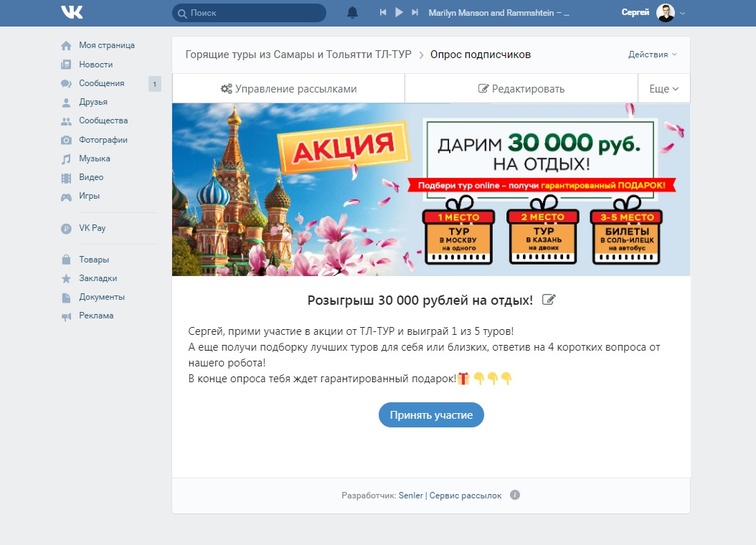Click the search magnifier icon

[182, 14]
